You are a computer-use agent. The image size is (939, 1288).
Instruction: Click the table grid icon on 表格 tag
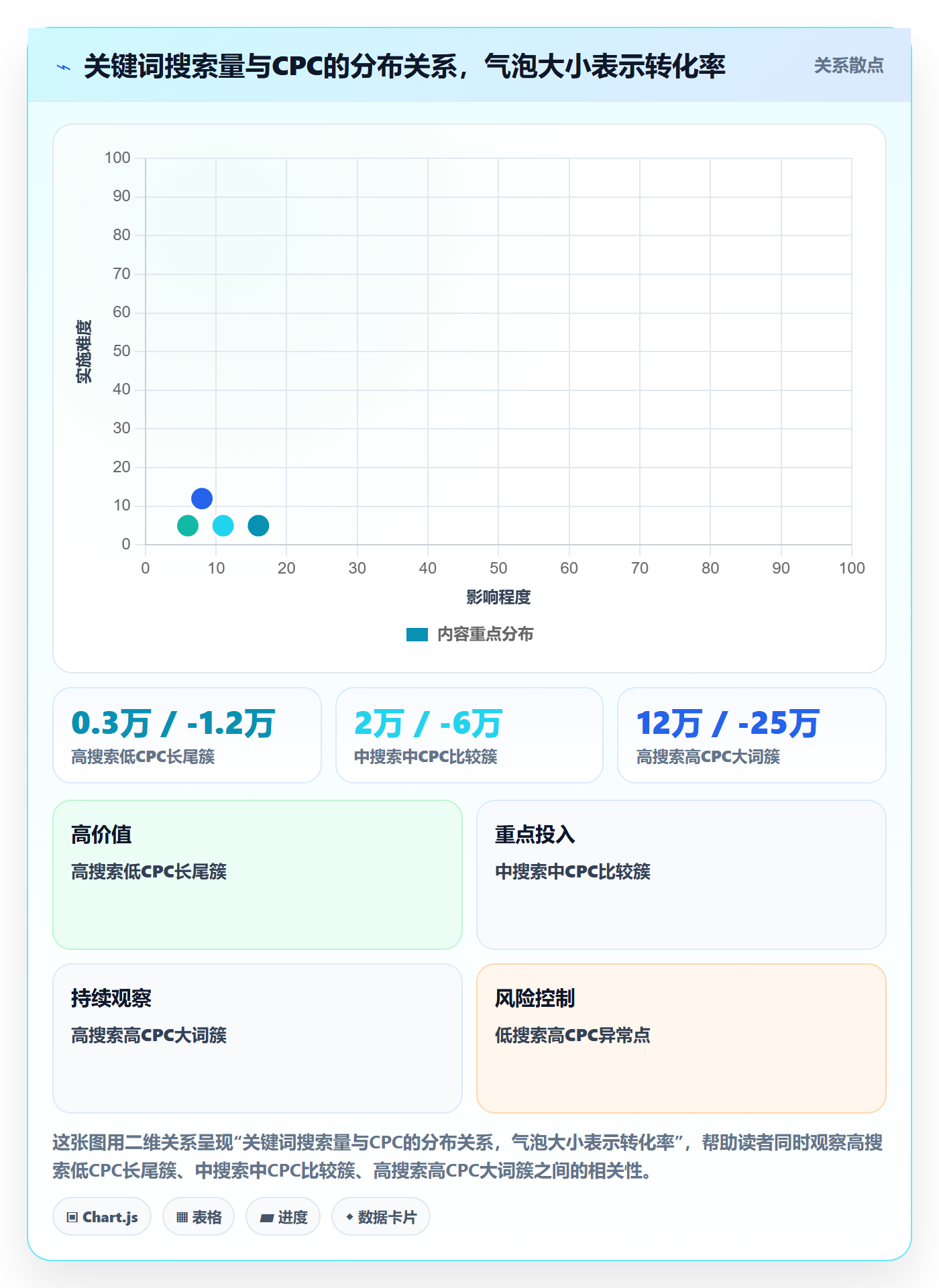[x=182, y=1218]
